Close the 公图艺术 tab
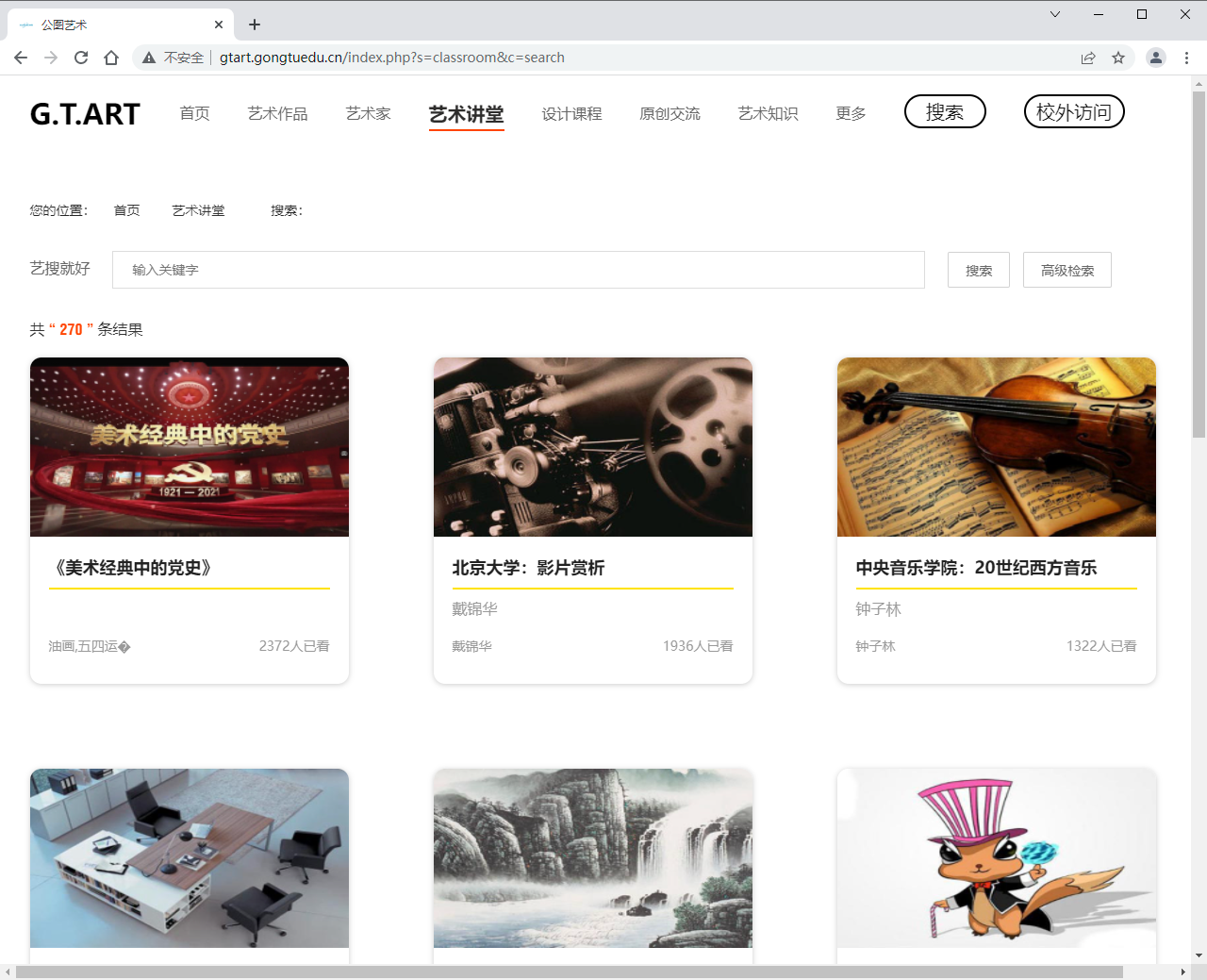This screenshot has width=1207, height=980. click(219, 25)
